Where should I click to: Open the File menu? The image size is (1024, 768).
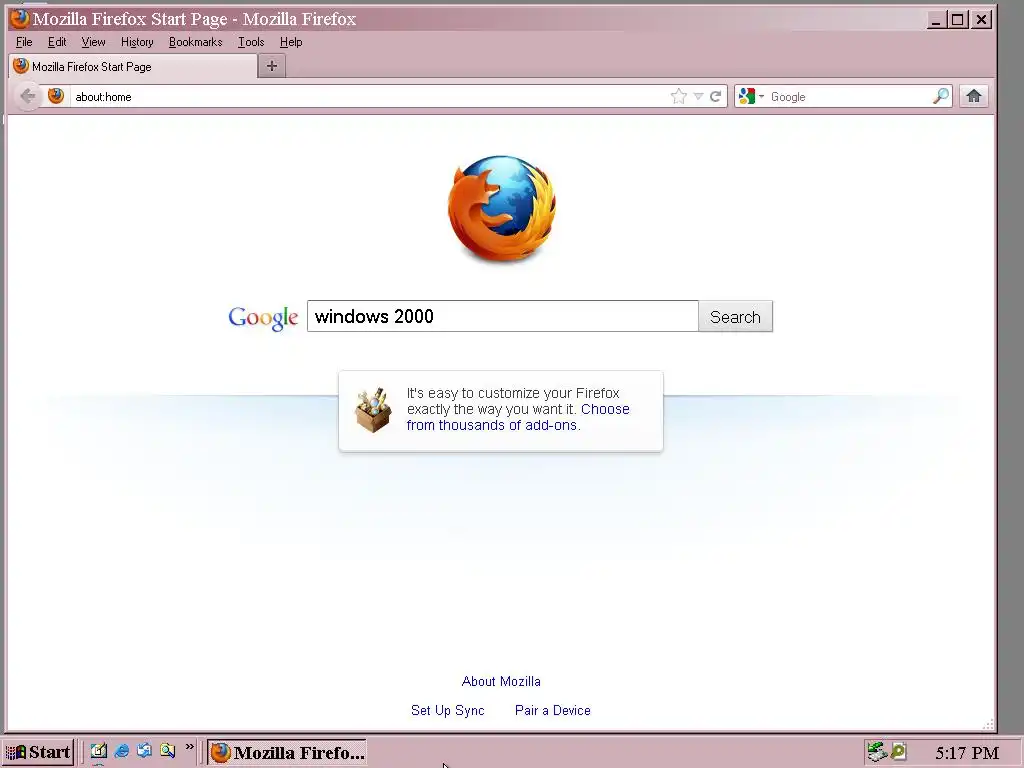coord(24,42)
